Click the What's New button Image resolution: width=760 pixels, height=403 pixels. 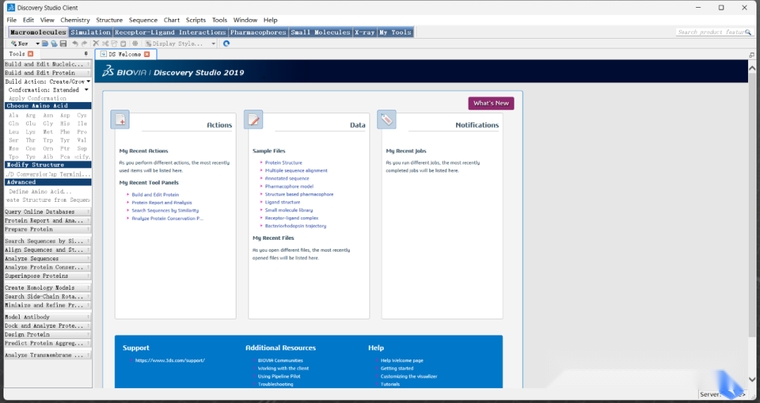point(491,103)
